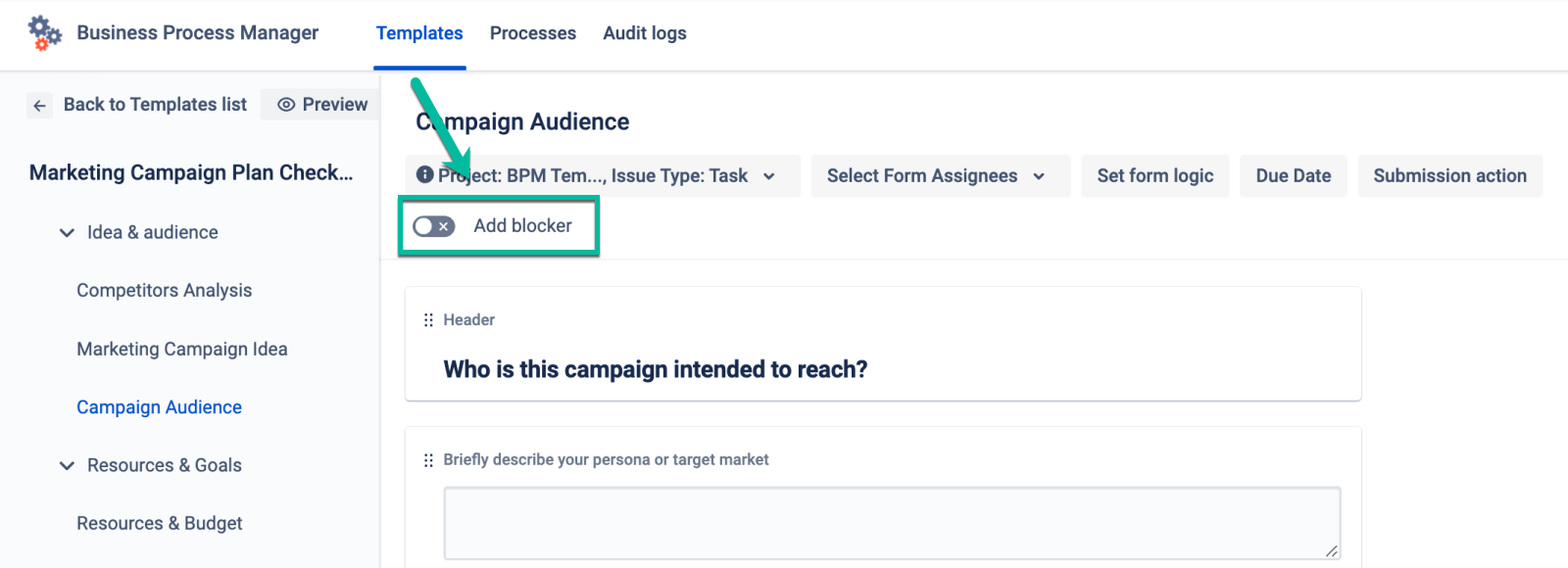Click the back arrow icon
The height and width of the screenshot is (568, 1568).
click(39, 106)
